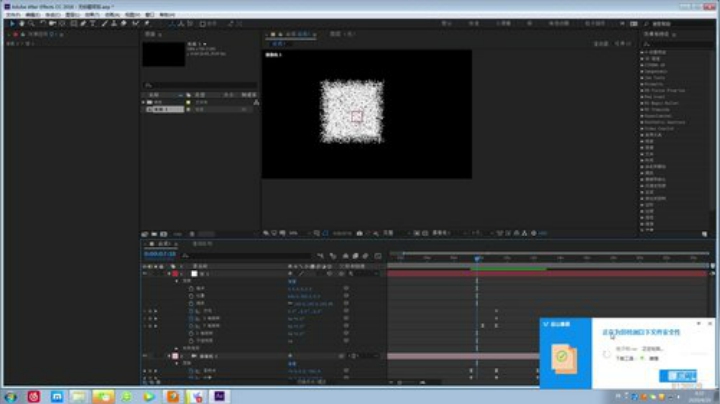Viewport: 720px width, 404px height.
Task: Expand topmost category in Effects & Presets list
Action: [x=642, y=52]
